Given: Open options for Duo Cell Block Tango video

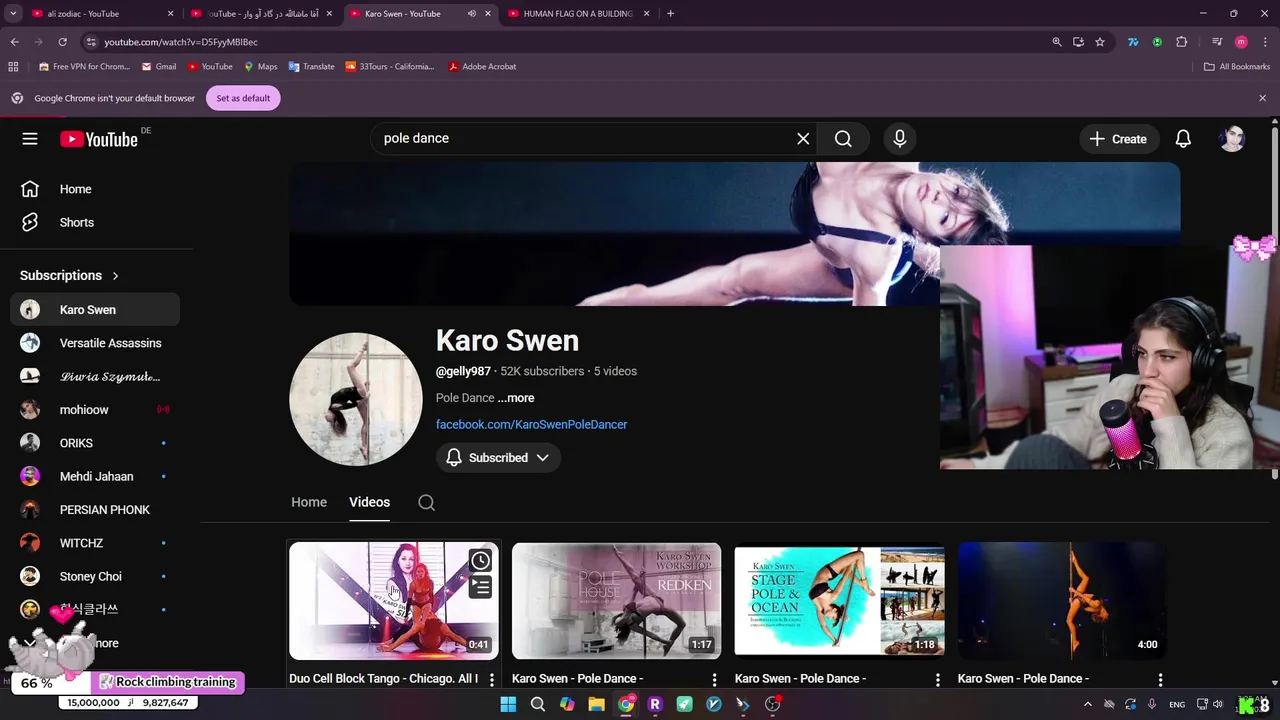Looking at the screenshot, I should pyautogui.click(x=491, y=680).
